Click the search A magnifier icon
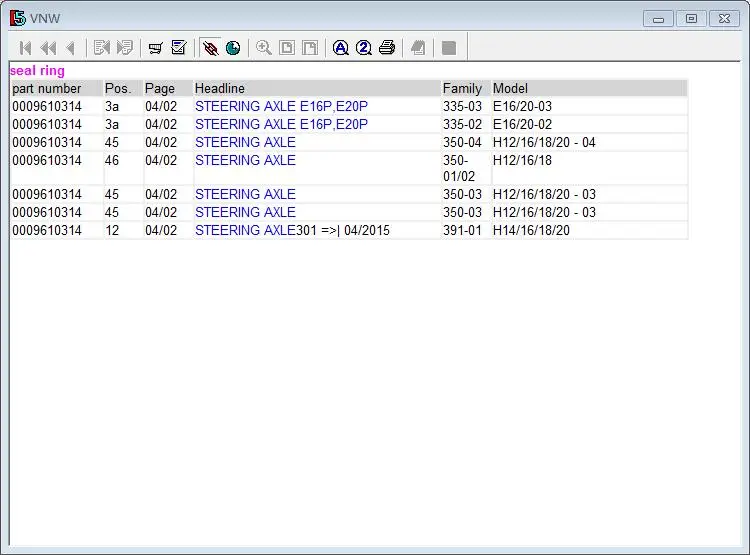Screen dimensions: 750x555 341,48
